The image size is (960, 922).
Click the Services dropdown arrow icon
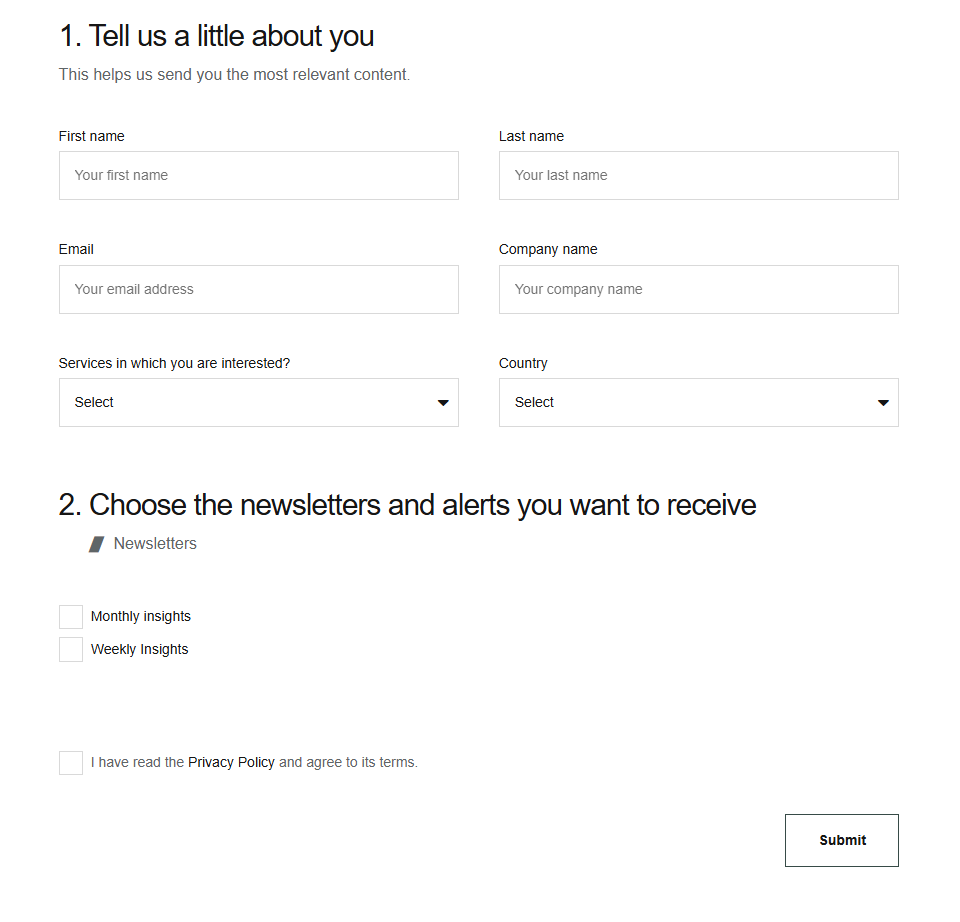(443, 403)
